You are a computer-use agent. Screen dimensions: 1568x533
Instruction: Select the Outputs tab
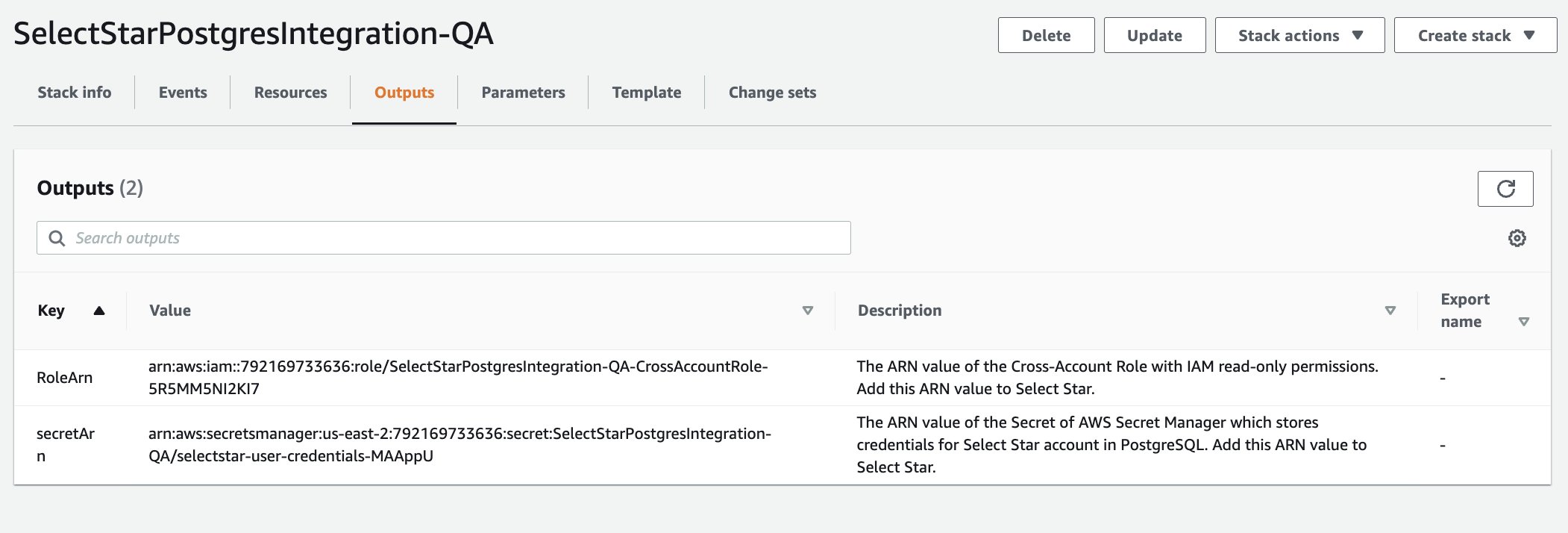coord(404,93)
